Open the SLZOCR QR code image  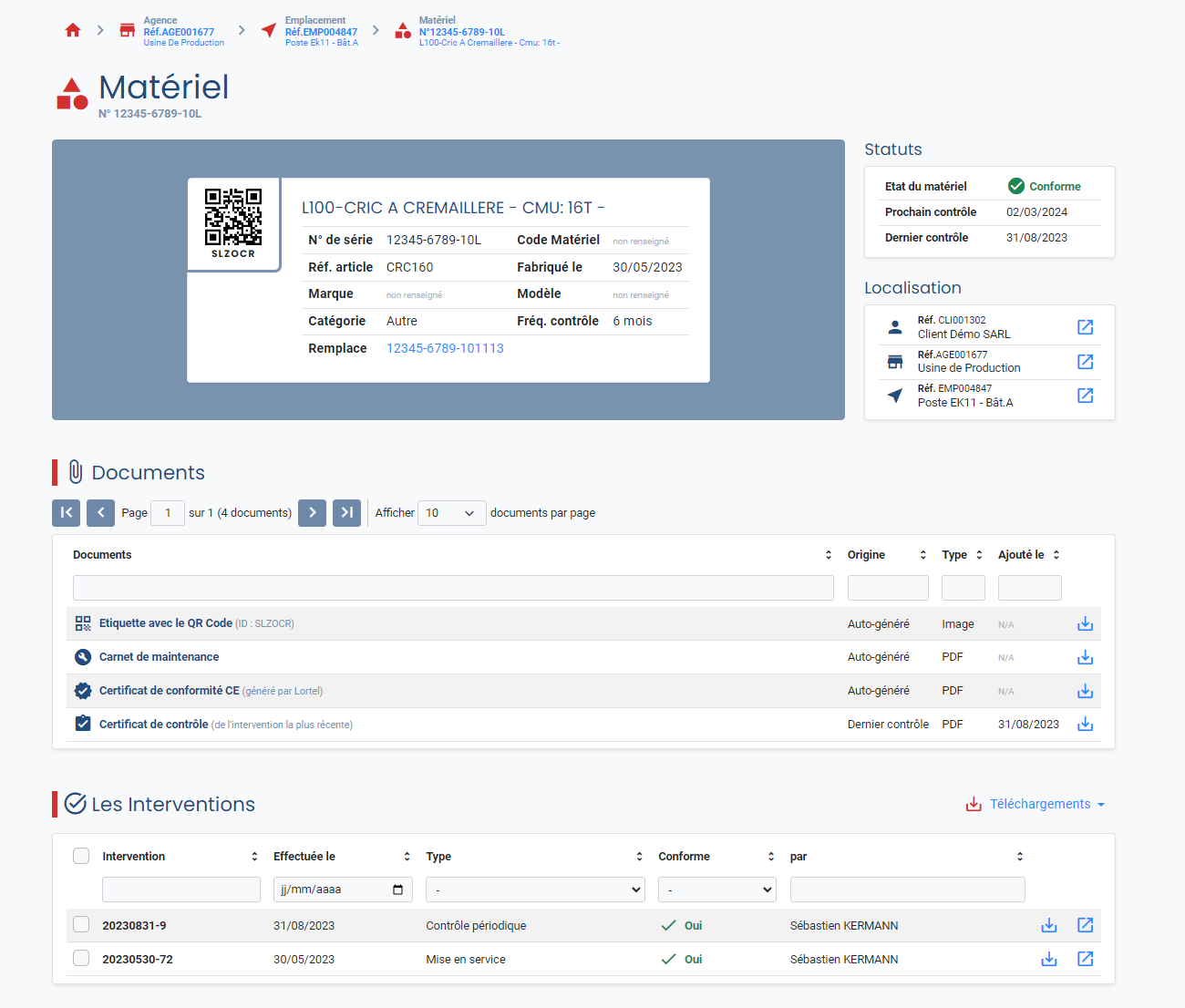[x=233, y=217]
